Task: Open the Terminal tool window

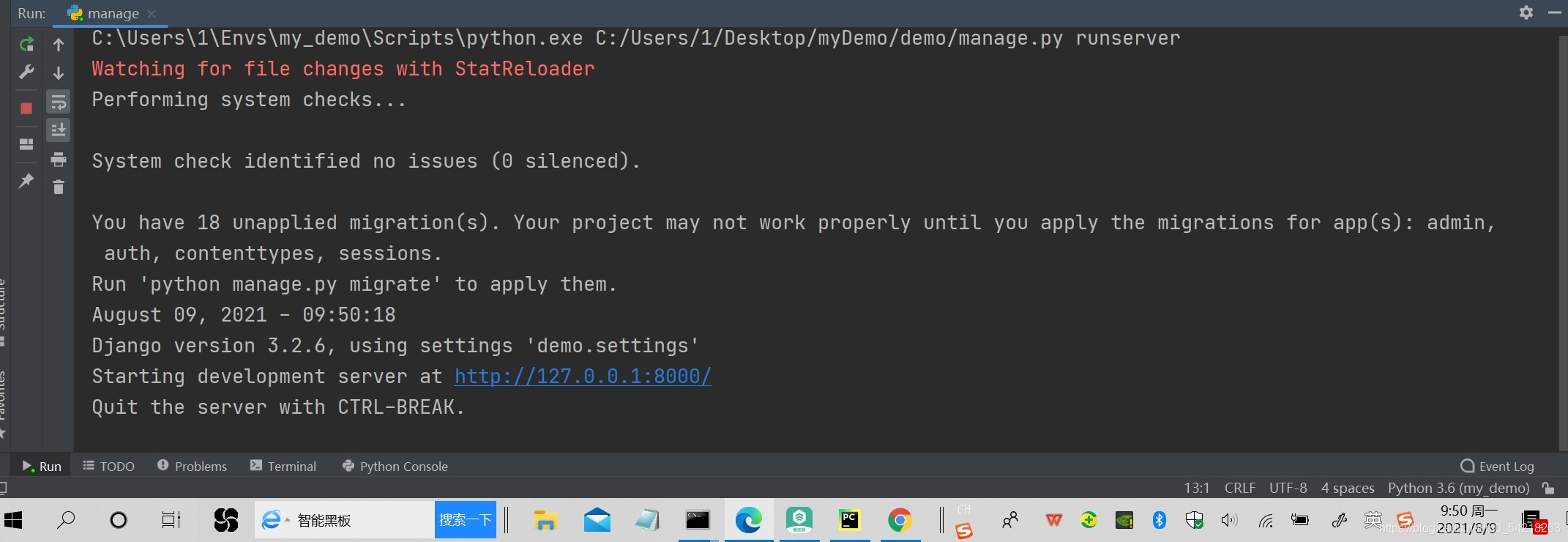Action: tap(283, 466)
